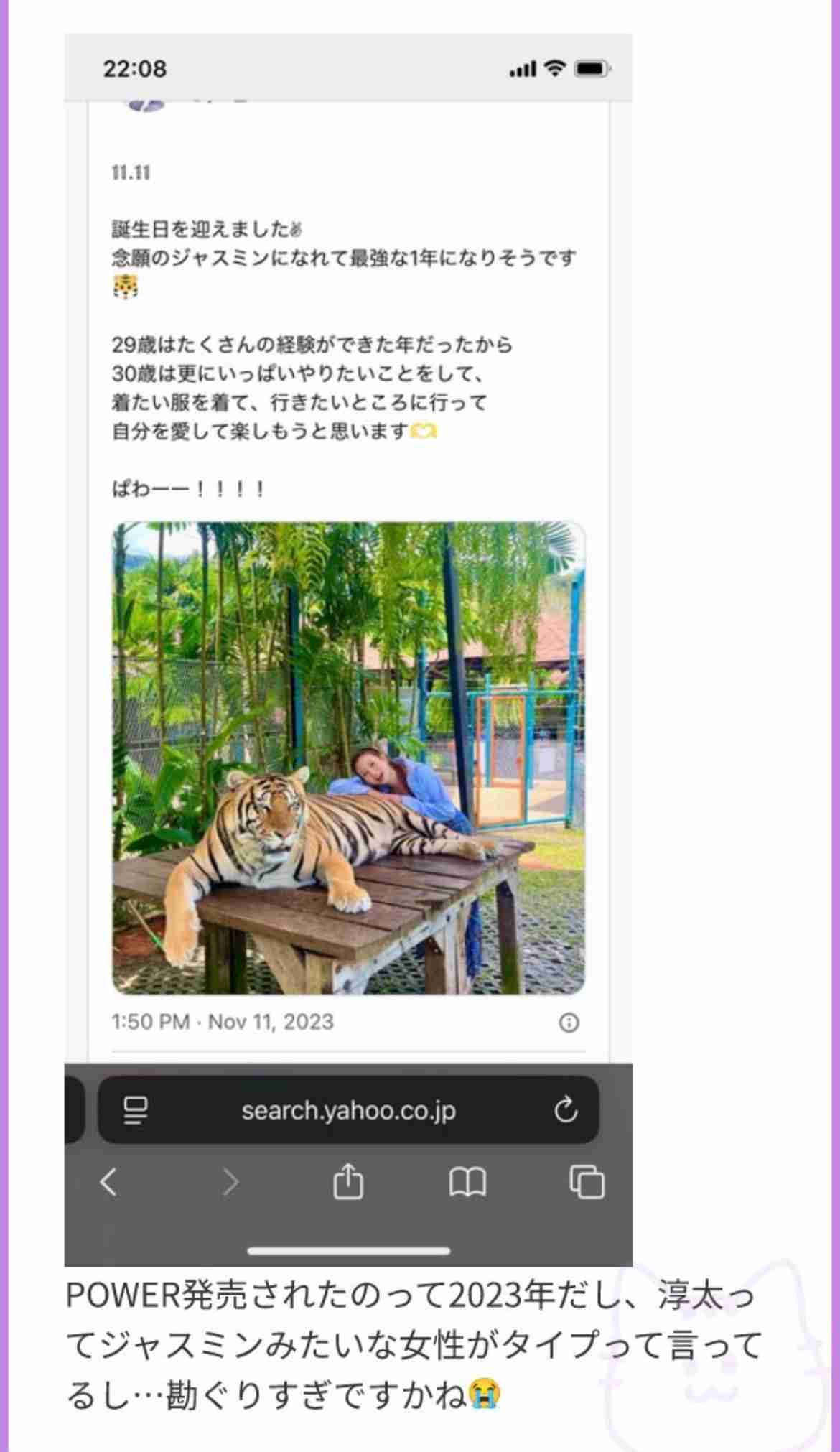This screenshot has height=1452, width=840.
Task: Tap the 22:08 clock in status bar
Action: point(135,69)
